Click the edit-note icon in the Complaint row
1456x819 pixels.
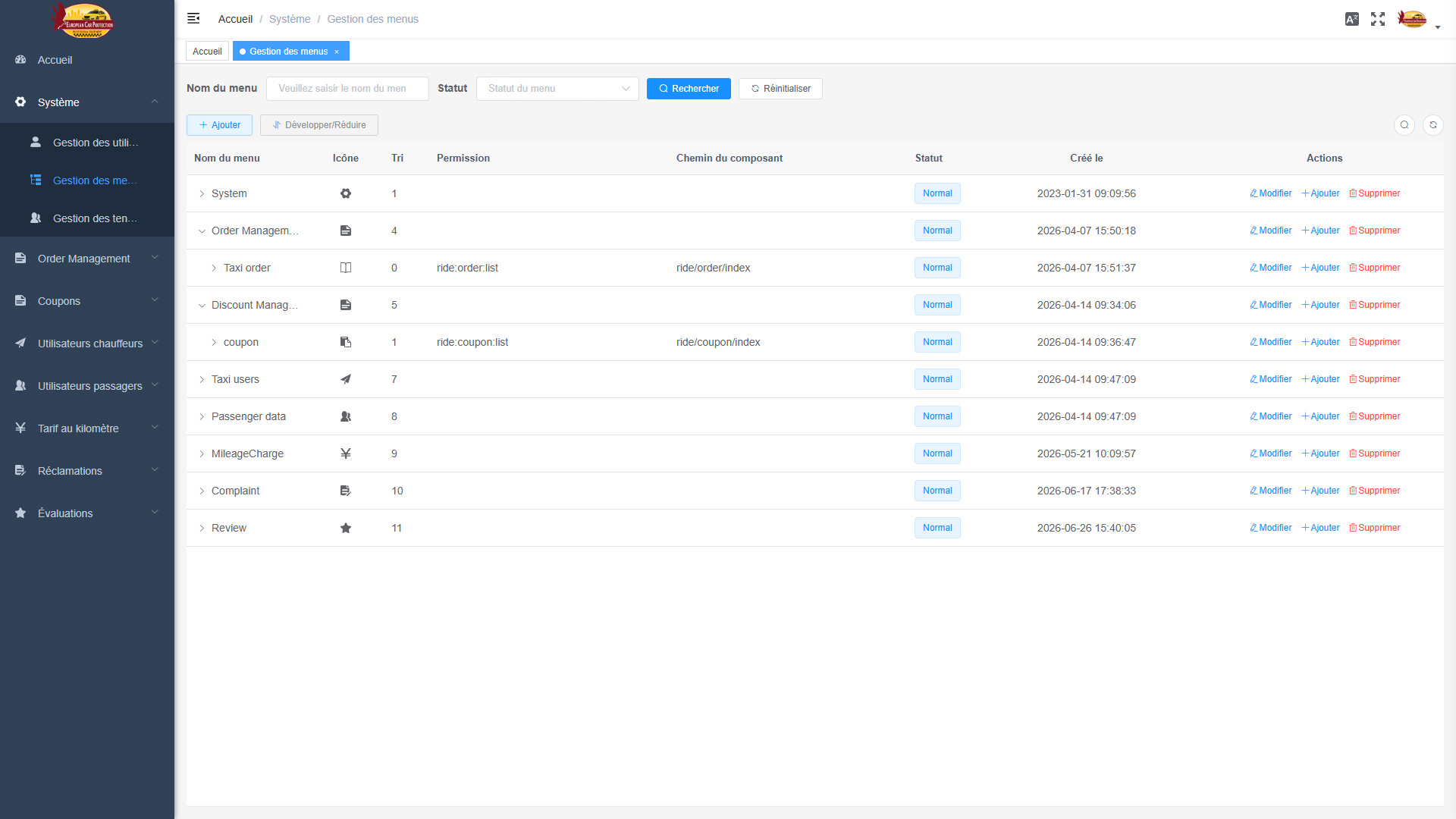coord(346,491)
